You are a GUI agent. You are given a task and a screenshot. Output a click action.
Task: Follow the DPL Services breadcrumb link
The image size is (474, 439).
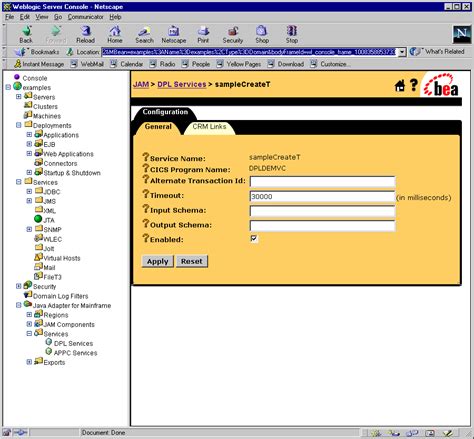[x=182, y=84]
